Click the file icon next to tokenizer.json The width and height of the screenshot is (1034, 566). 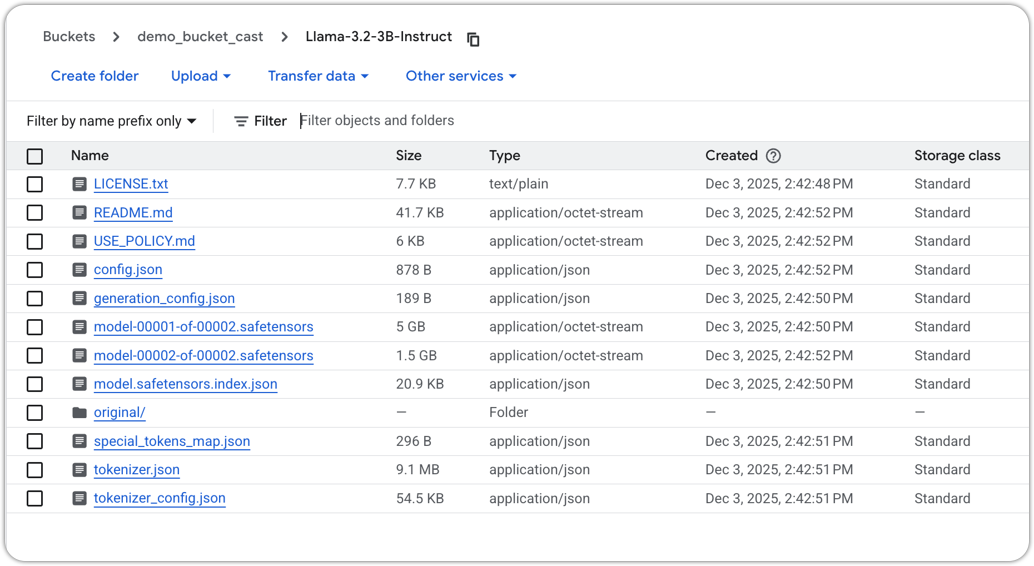[x=80, y=470]
